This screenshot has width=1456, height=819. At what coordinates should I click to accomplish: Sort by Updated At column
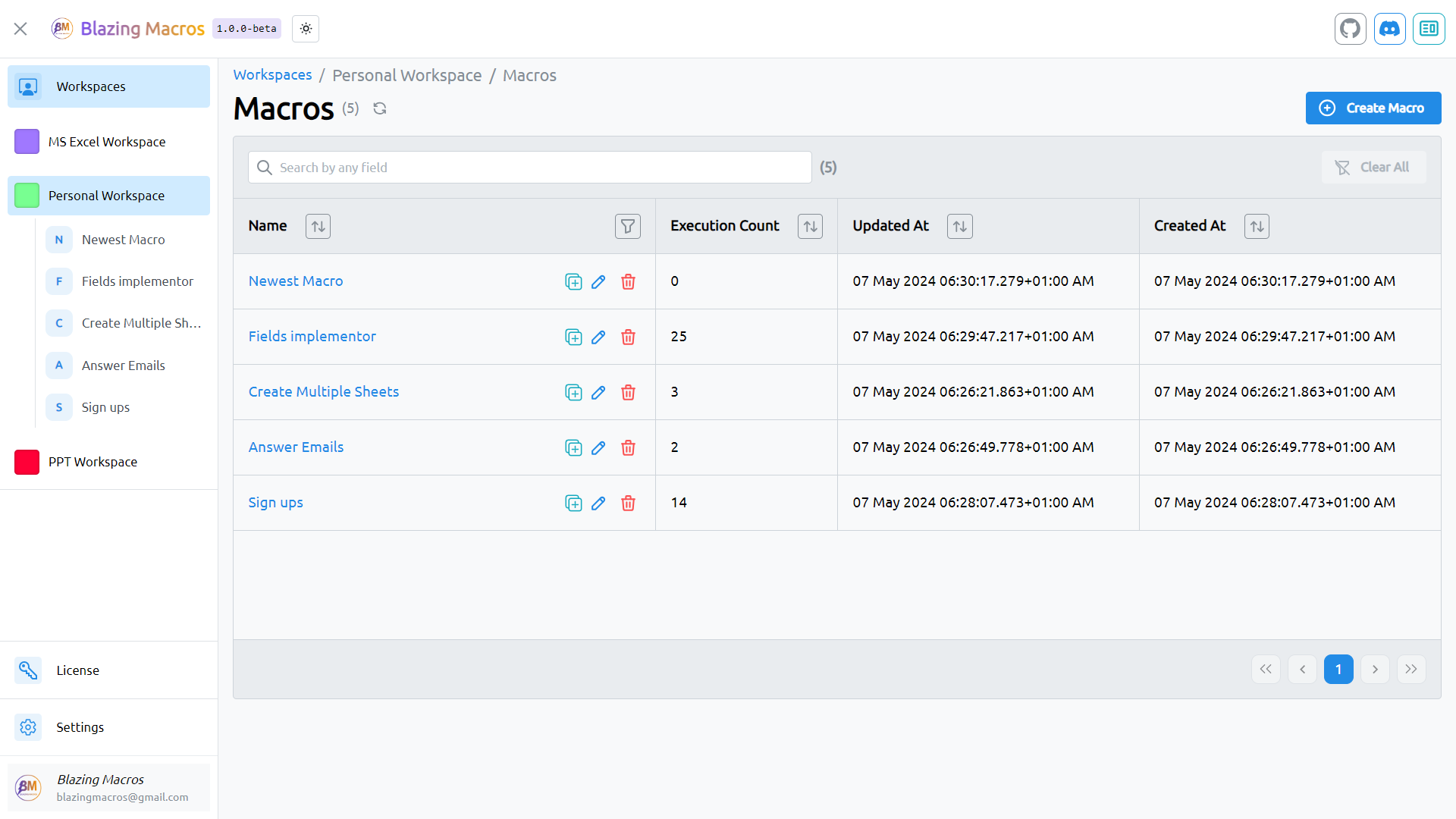(x=960, y=226)
